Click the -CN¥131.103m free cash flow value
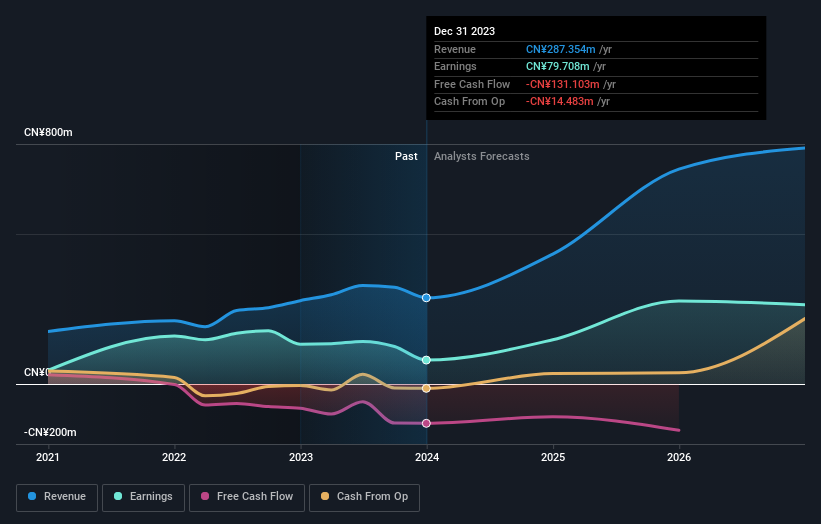Image resolution: width=821 pixels, height=524 pixels. coord(563,84)
